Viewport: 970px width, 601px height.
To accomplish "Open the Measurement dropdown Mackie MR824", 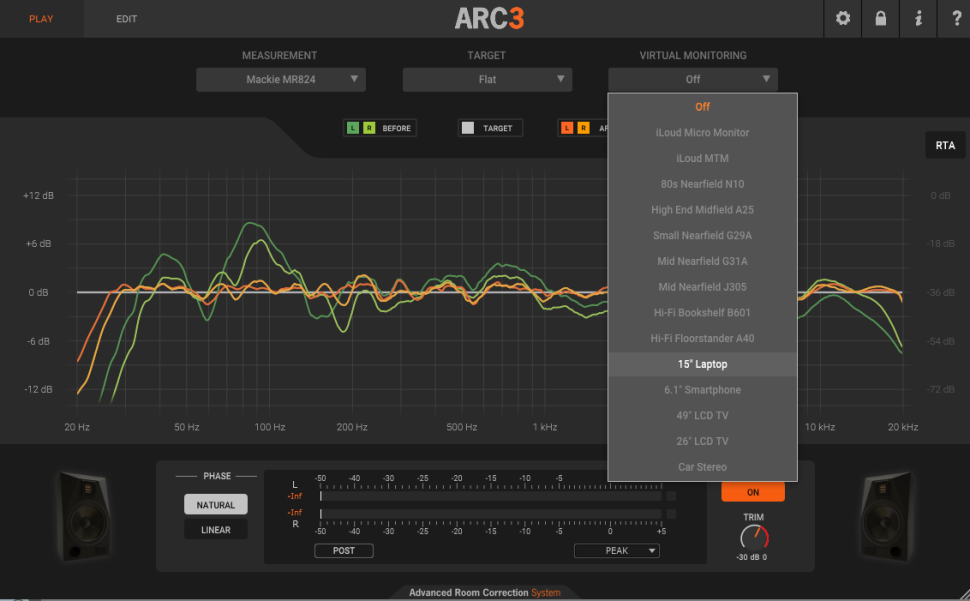I will pos(281,79).
